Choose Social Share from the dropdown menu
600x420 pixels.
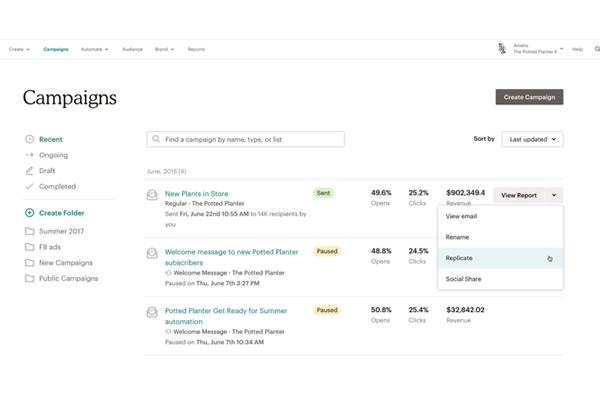coord(501,279)
